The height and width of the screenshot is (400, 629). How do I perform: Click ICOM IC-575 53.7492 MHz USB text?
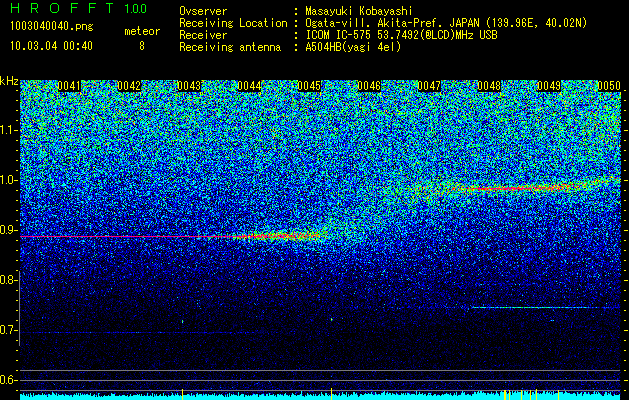coord(401,35)
